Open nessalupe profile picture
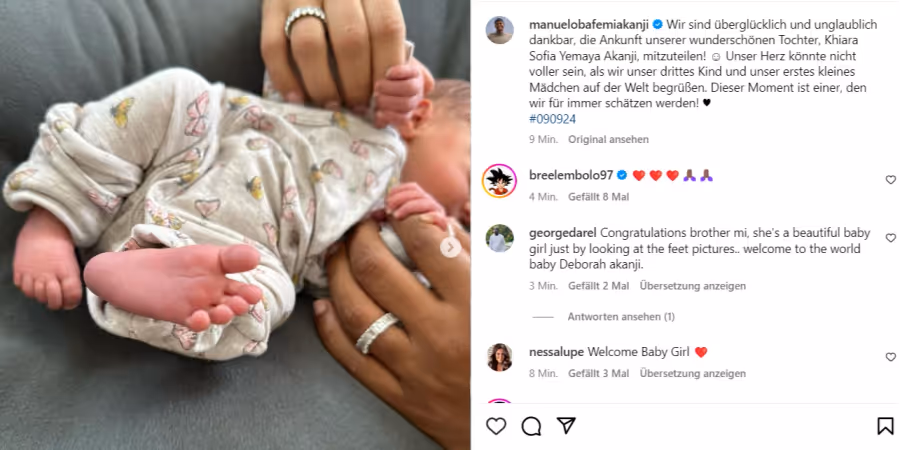 499,357
